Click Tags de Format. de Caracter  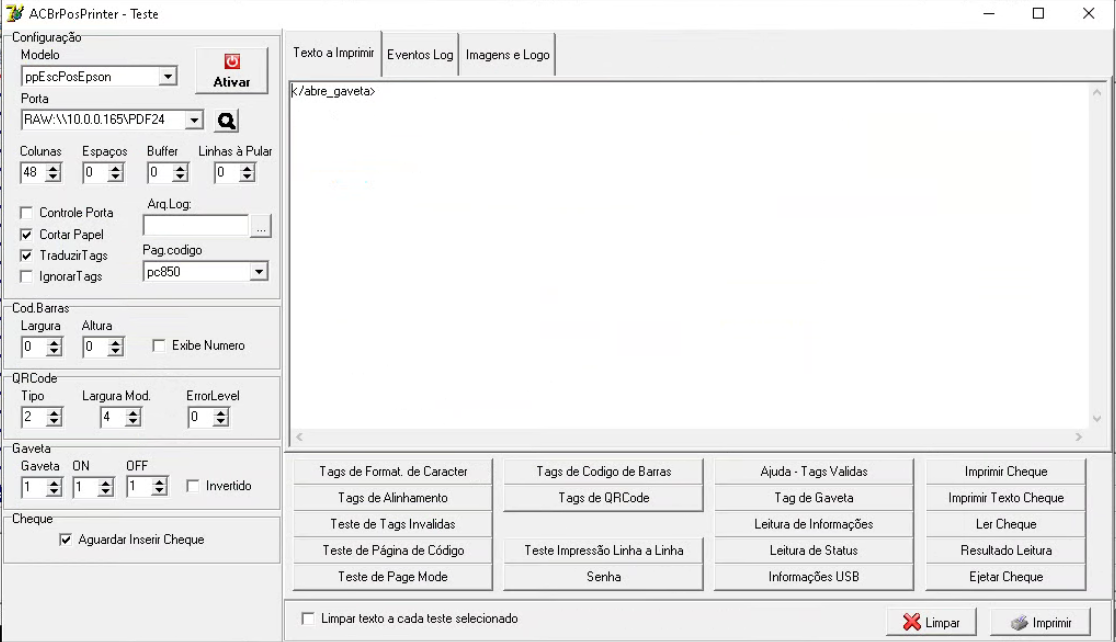(393, 471)
